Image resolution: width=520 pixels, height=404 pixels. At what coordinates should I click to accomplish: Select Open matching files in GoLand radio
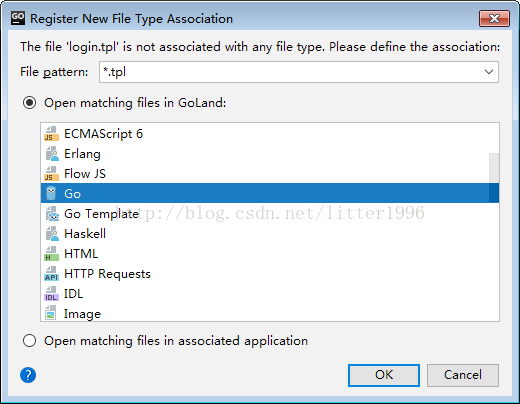29,103
